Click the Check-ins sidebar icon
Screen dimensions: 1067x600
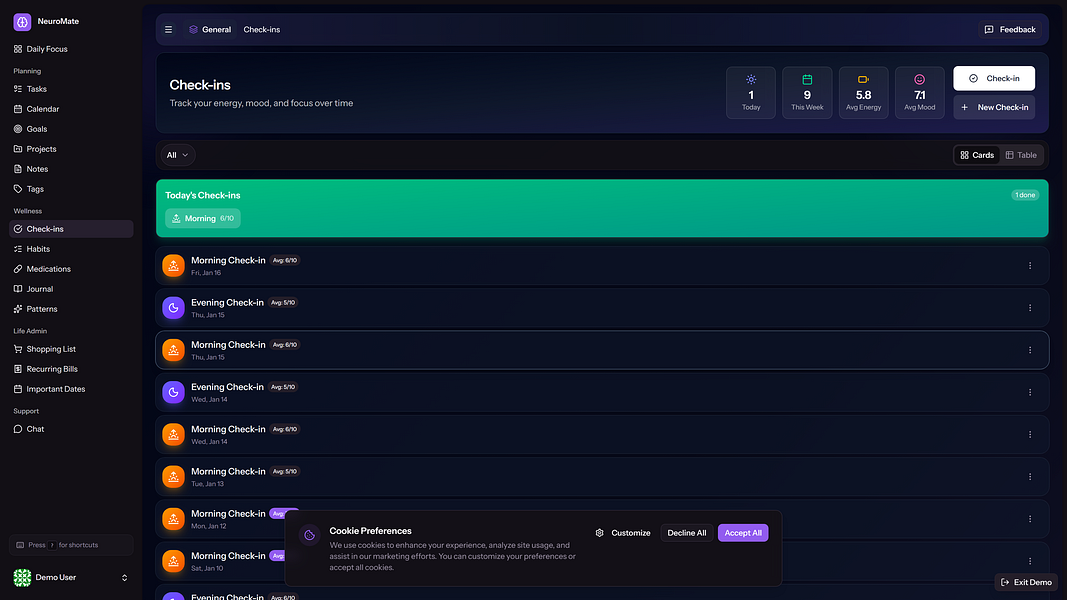coord(18,229)
